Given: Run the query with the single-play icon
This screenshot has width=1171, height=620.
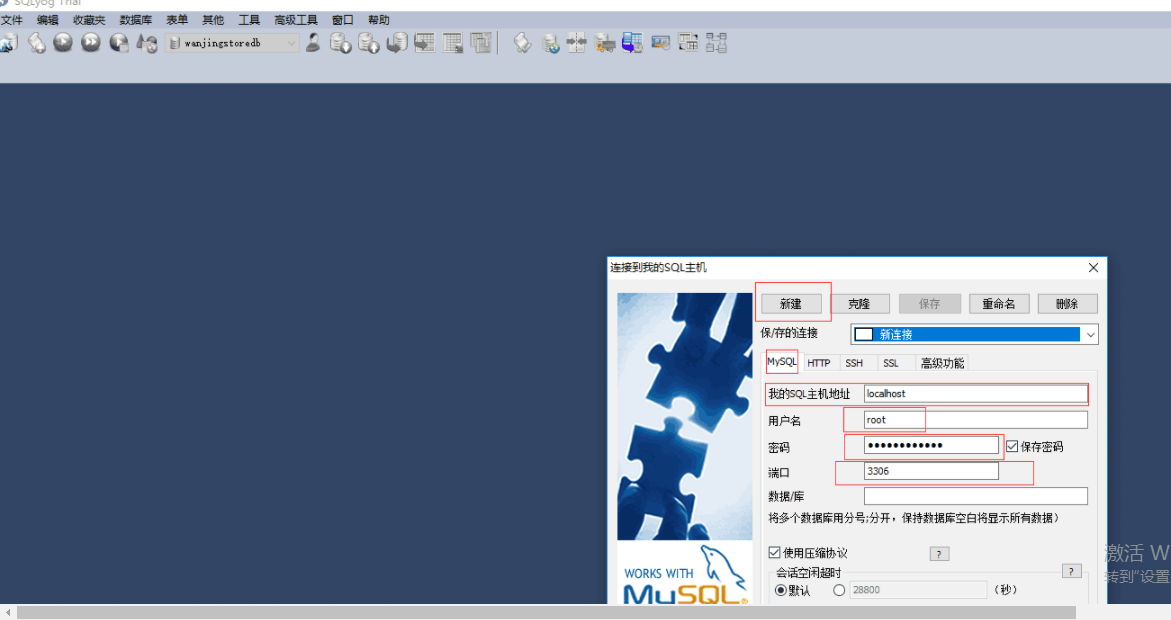Looking at the screenshot, I should coord(63,43).
